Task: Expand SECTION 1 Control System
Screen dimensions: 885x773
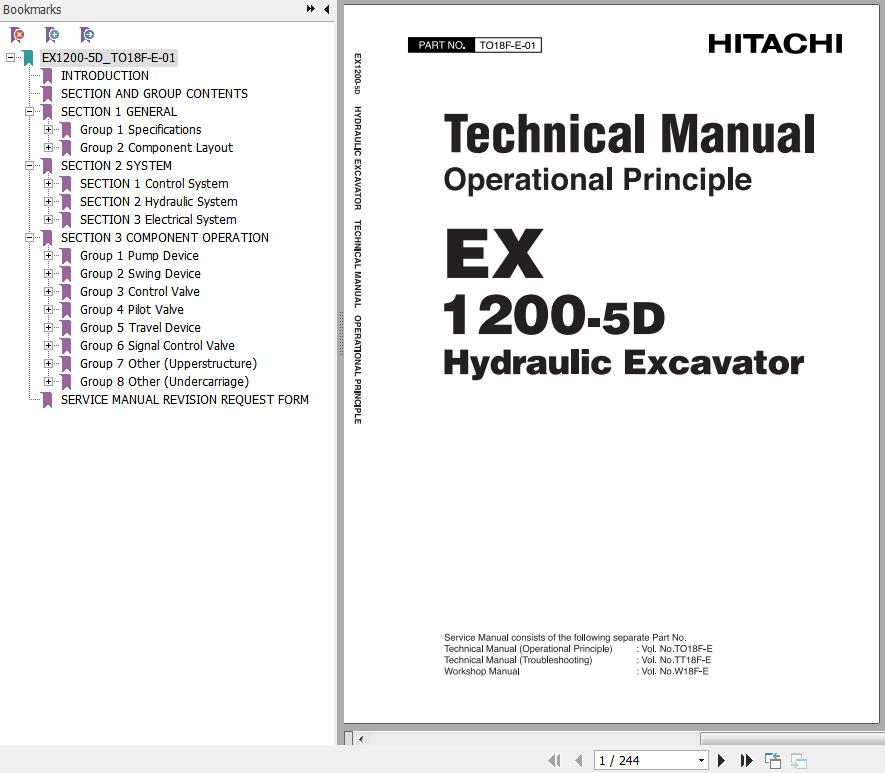Action: tap(49, 184)
